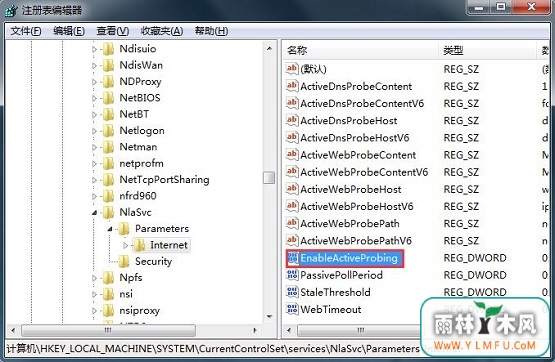555x362 pixels.
Task: Select the nfrd960 folder icon
Action: (x=108, y=196)
